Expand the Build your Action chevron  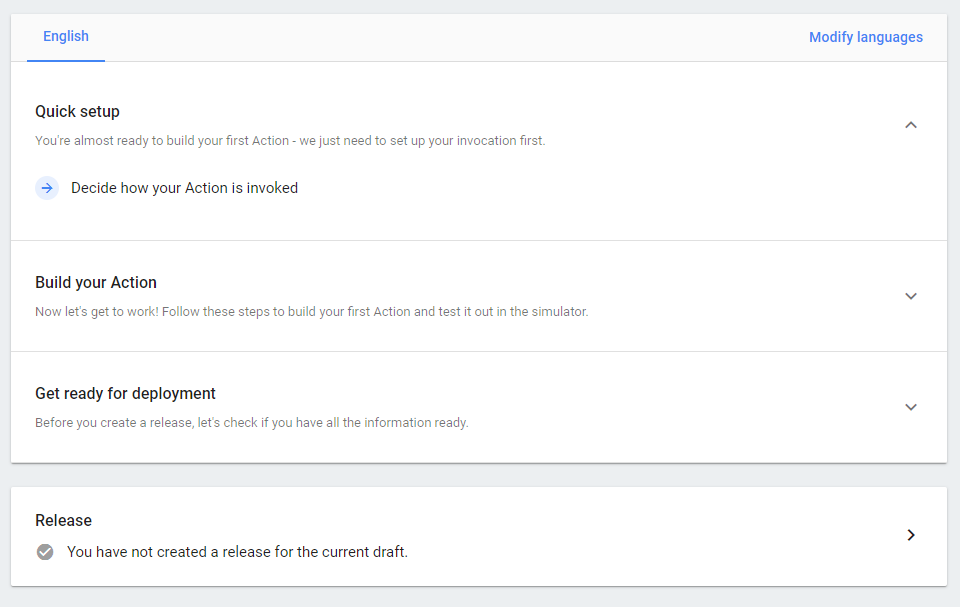tap(911, 296)
